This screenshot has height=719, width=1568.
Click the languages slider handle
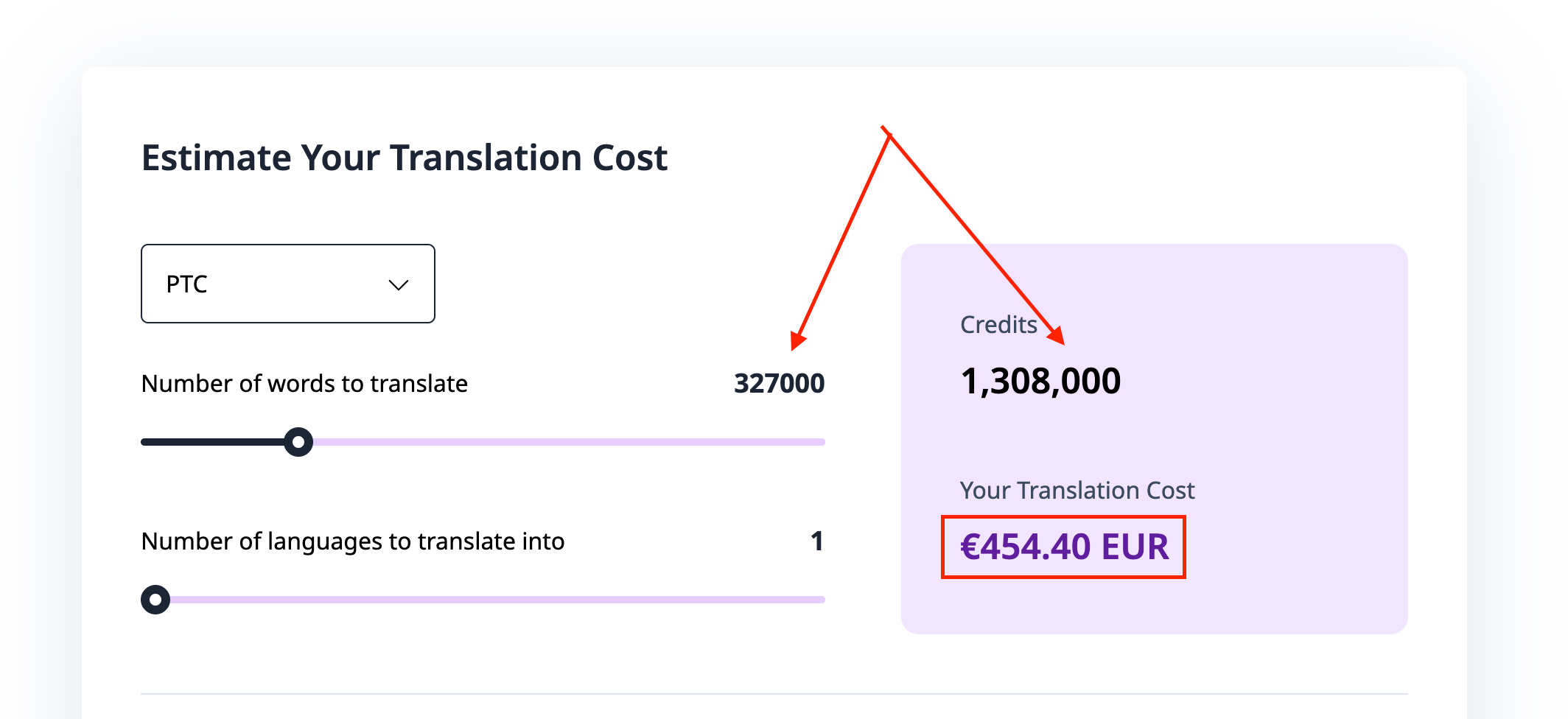[155, 600]
